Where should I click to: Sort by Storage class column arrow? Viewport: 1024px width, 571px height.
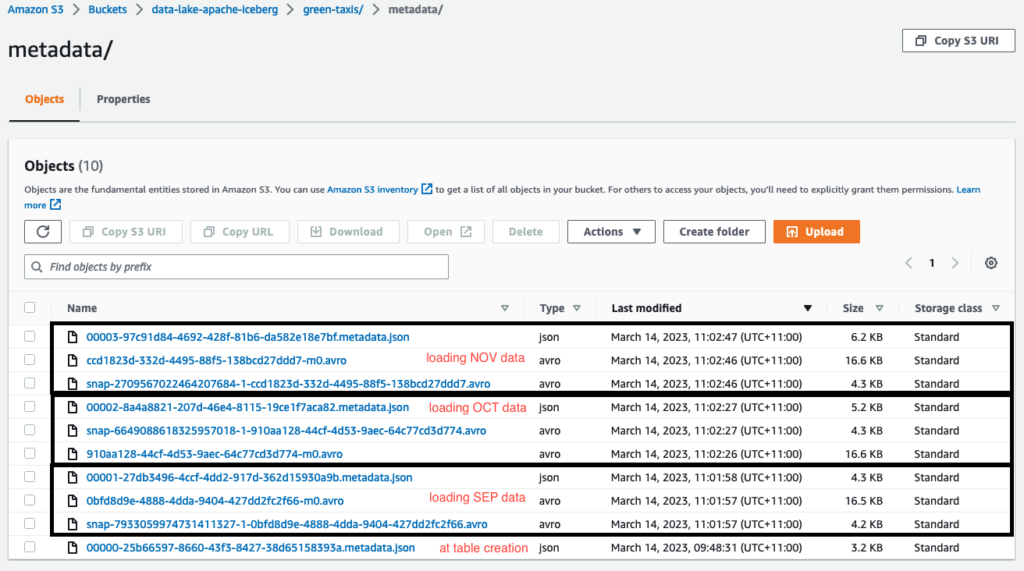pyautogui.click(x=996, y=308)
